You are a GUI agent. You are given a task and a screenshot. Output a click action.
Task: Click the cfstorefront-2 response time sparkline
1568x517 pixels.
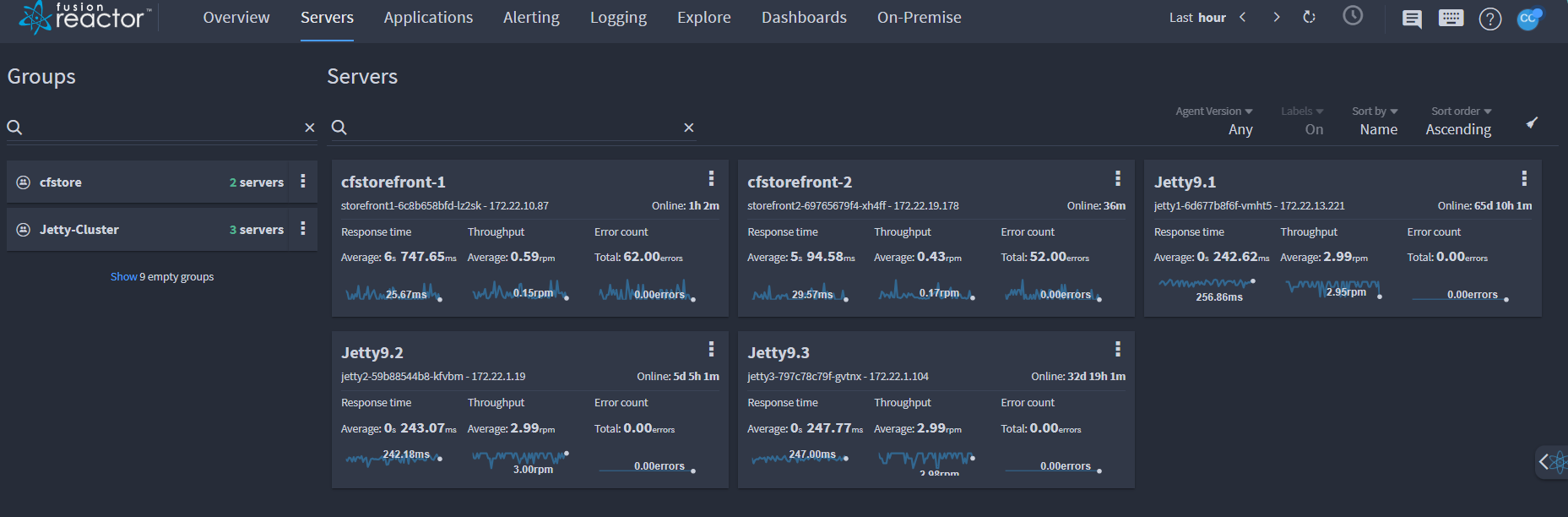[x=800, y=292]
